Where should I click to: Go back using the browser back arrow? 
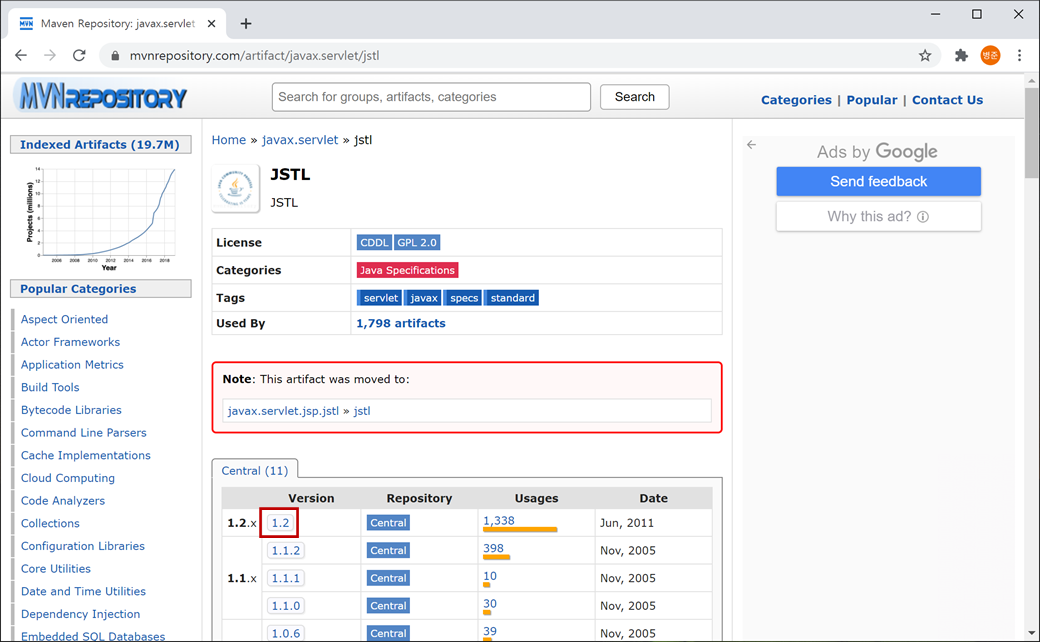[x=21, y=56]
